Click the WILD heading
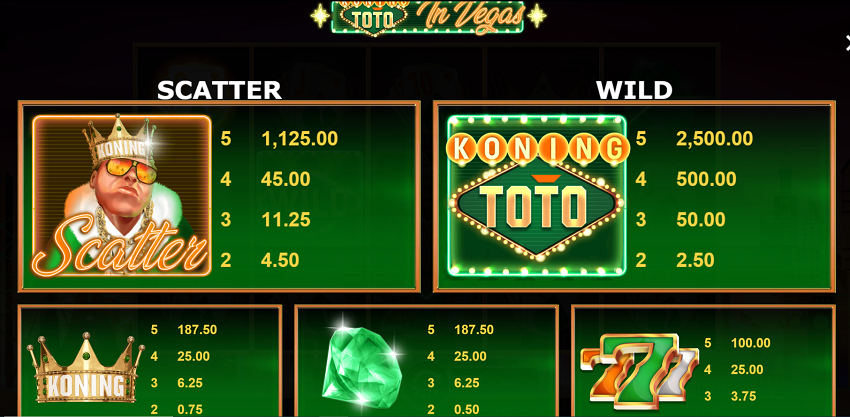Viewport: 850px width, 417px height. click(634, 90)
